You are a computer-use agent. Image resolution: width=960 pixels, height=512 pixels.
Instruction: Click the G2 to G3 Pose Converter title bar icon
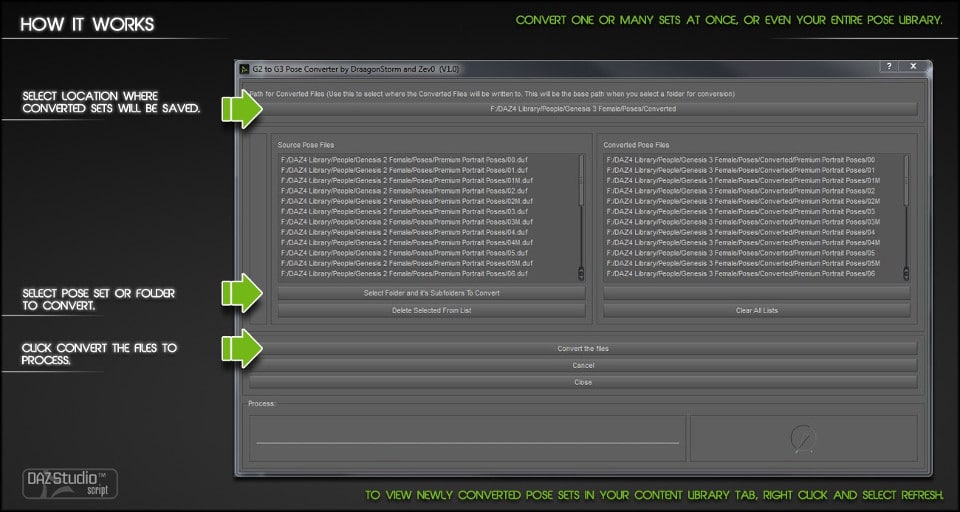click(x=243, y=70)
